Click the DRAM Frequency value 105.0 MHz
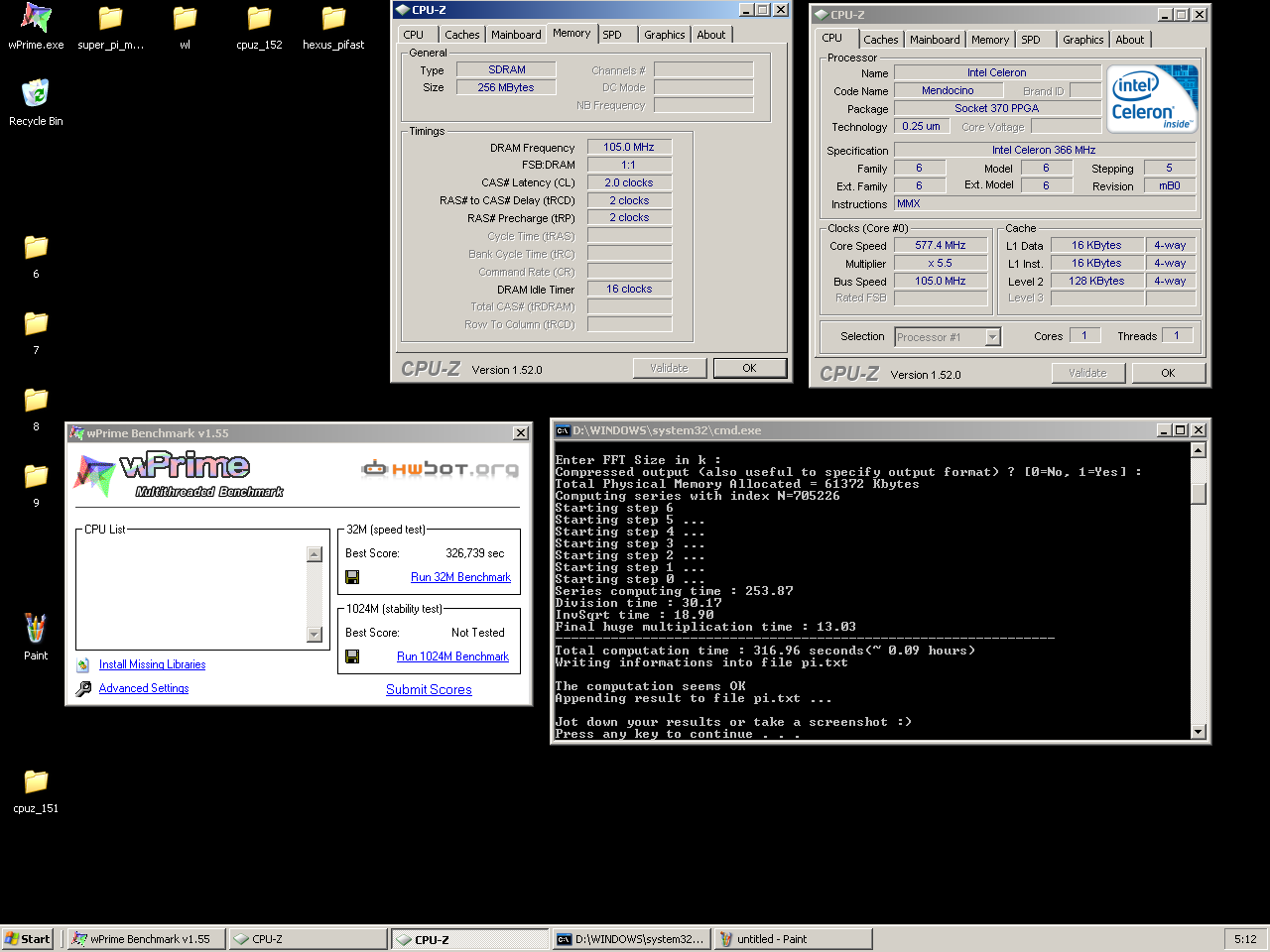 coord(629,147)
